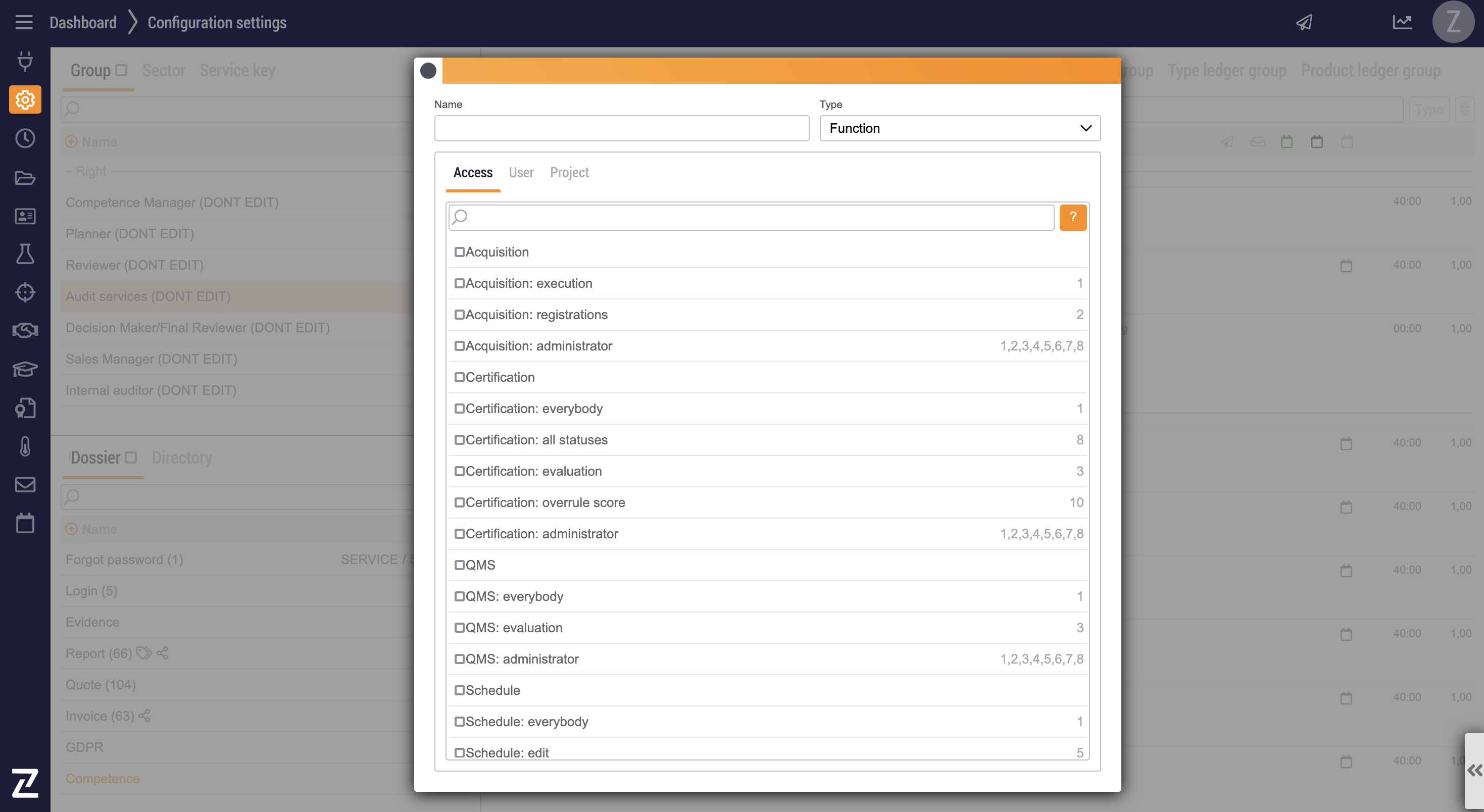Screen dimensions: 1484x812
Task: Click the orange question mark help button
Action: point(1073,217)
